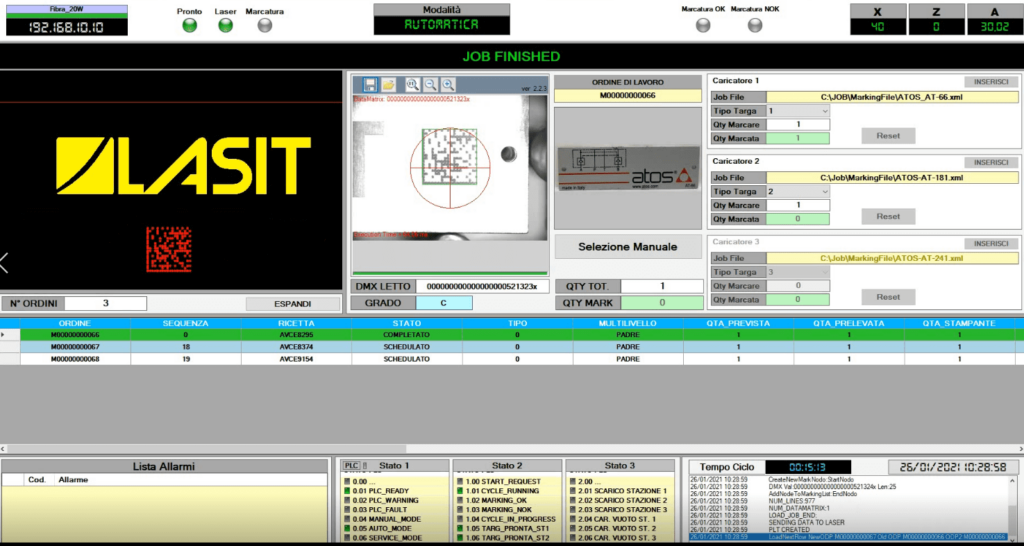Screen dimensions: 1024x546
Task: Click the DMX LETTO value field
Action: [482, 286]
